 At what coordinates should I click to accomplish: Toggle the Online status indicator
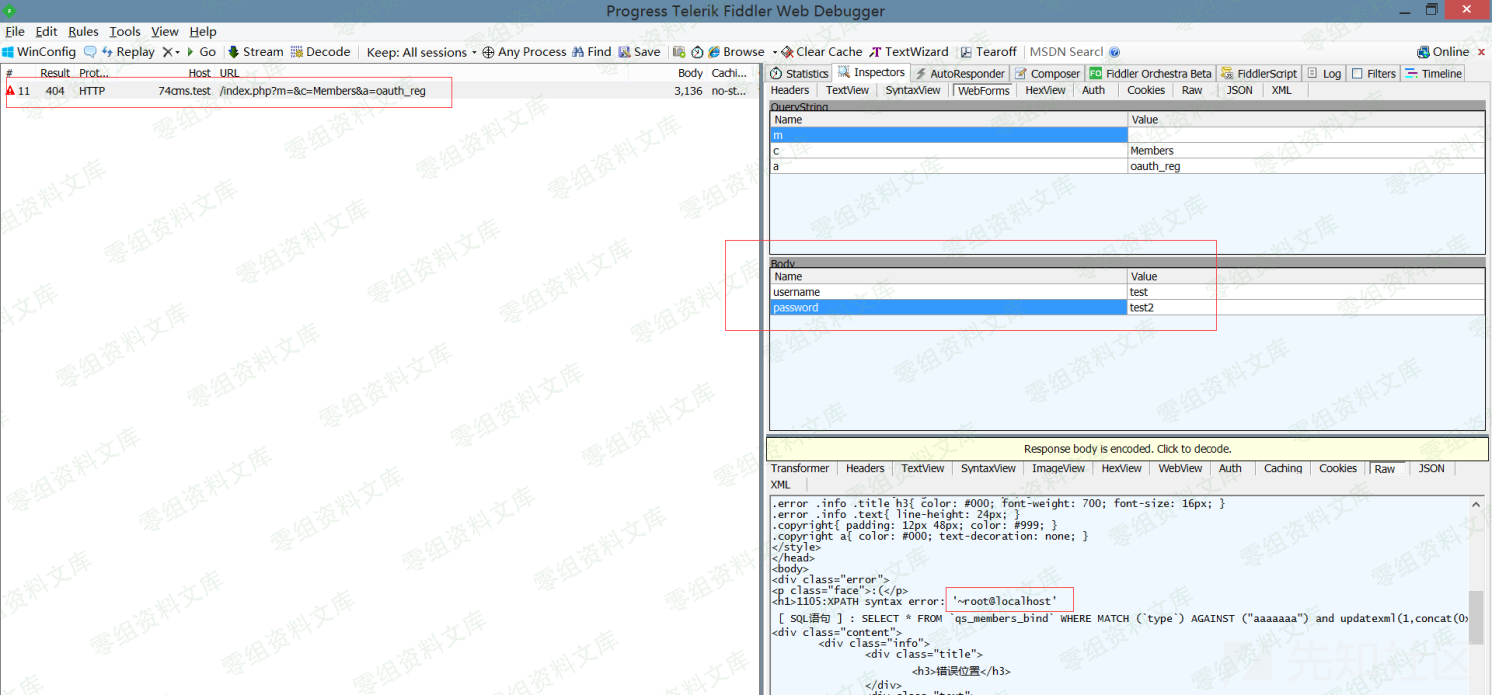(x=1442, y=52)
